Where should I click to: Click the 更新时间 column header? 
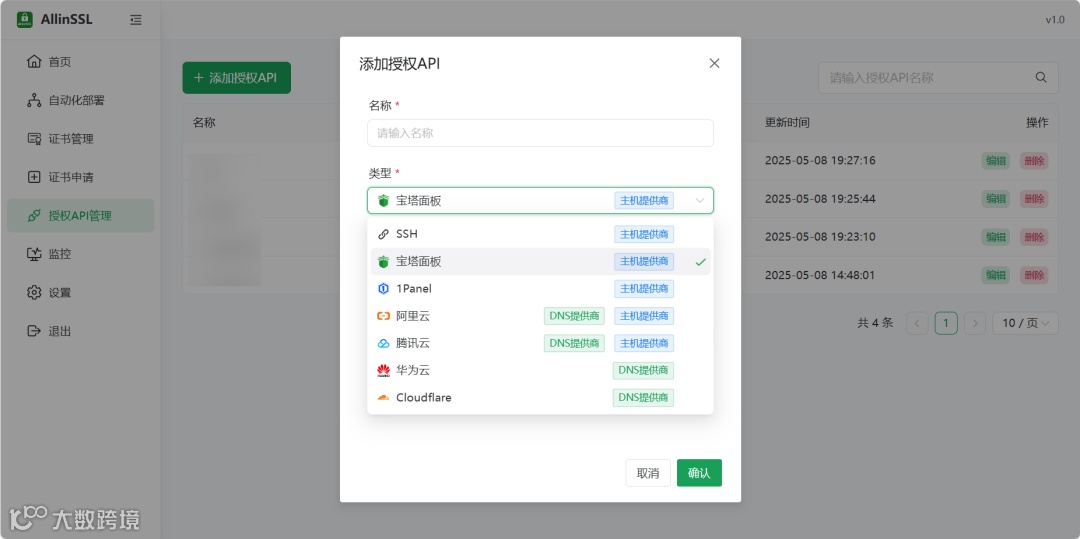[x=787, y=123]
